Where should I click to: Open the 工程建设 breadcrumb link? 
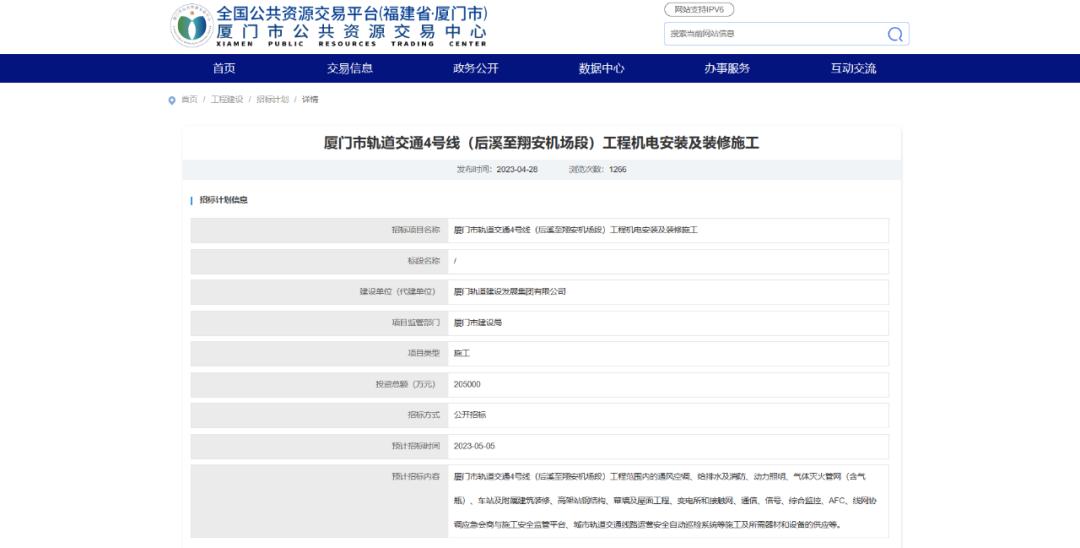tap(227, 100)
